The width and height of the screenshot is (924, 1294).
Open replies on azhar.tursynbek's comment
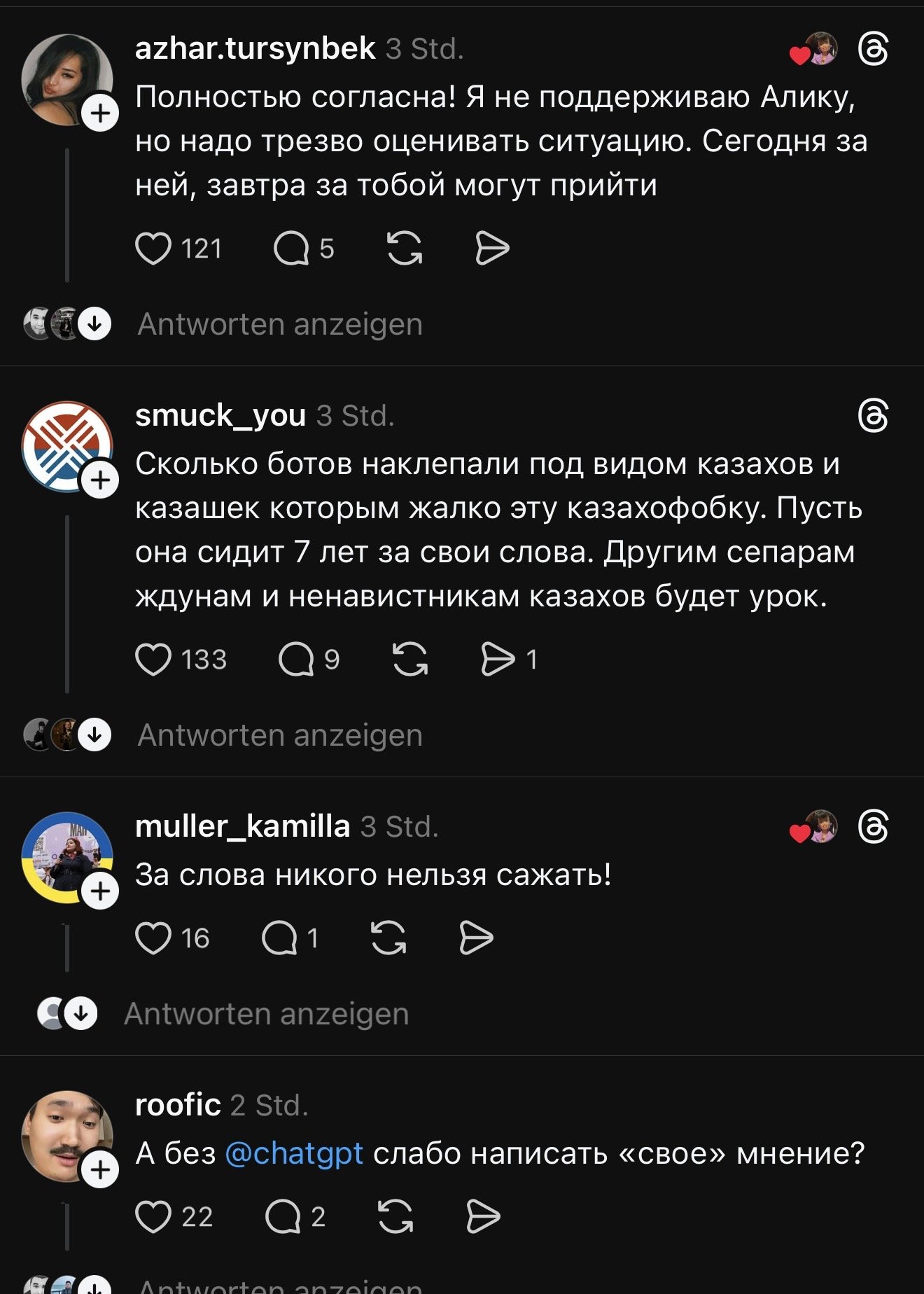coord(290,249)
